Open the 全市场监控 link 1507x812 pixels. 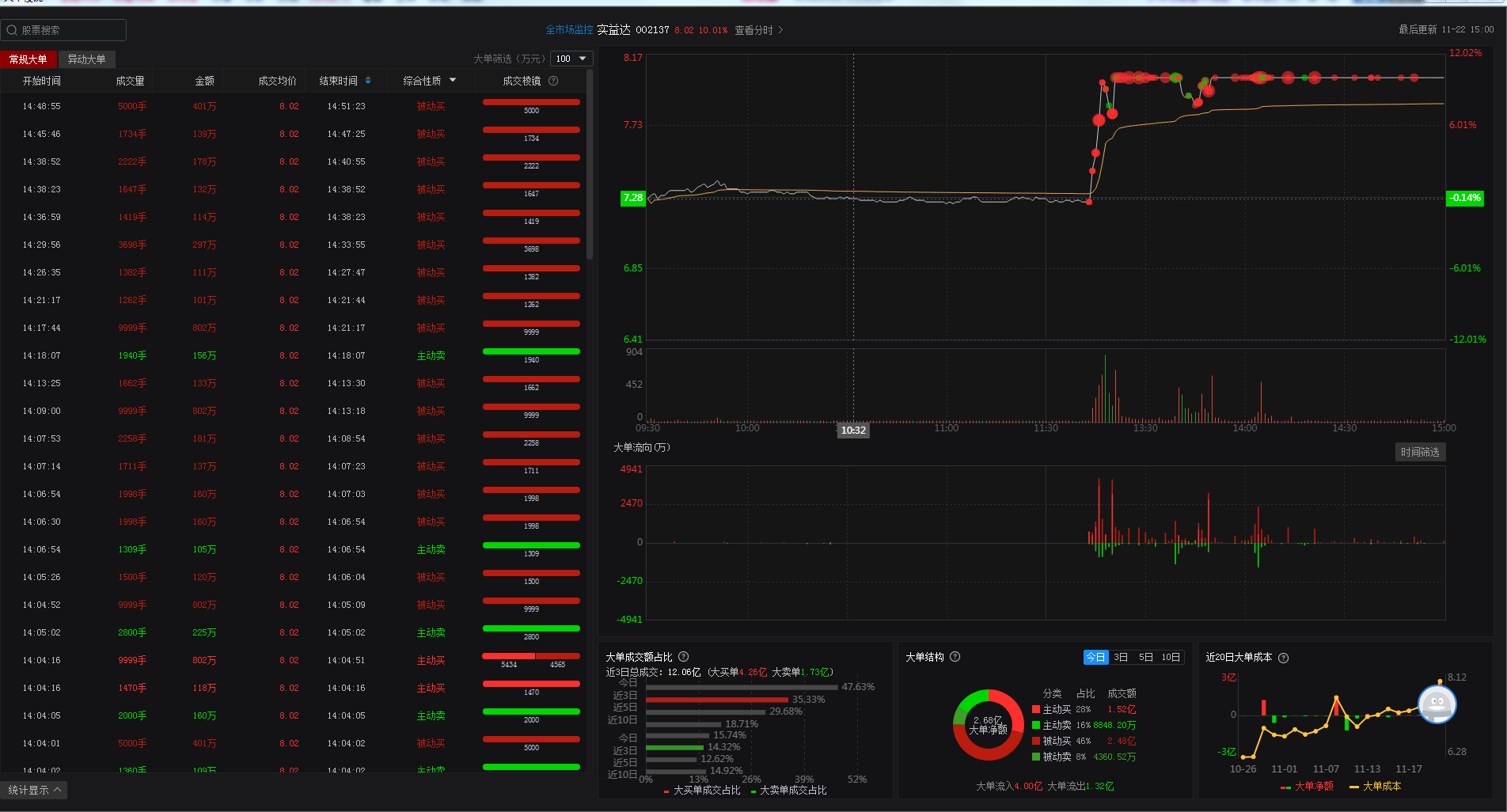tap(569, 30)
